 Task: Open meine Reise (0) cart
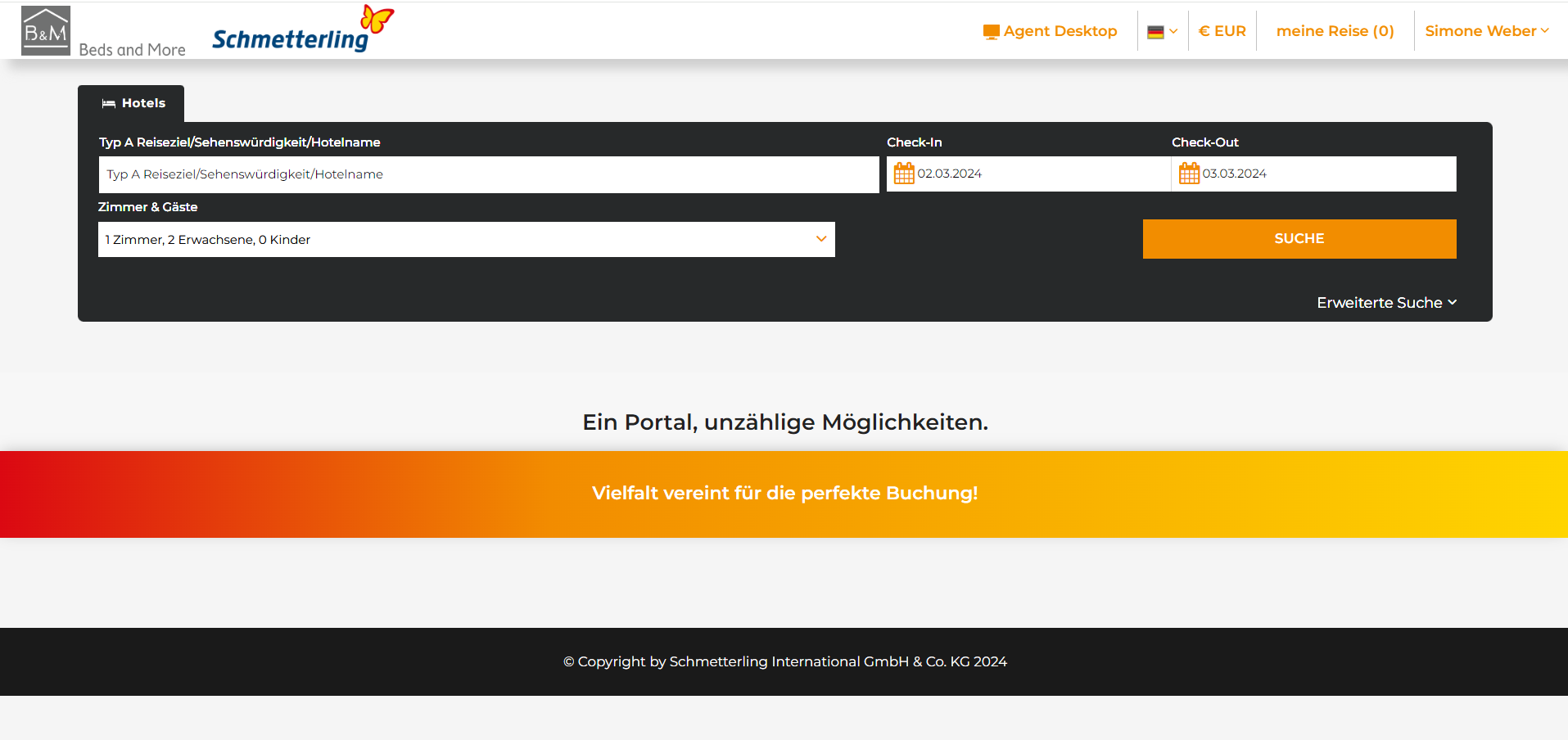1335,31
